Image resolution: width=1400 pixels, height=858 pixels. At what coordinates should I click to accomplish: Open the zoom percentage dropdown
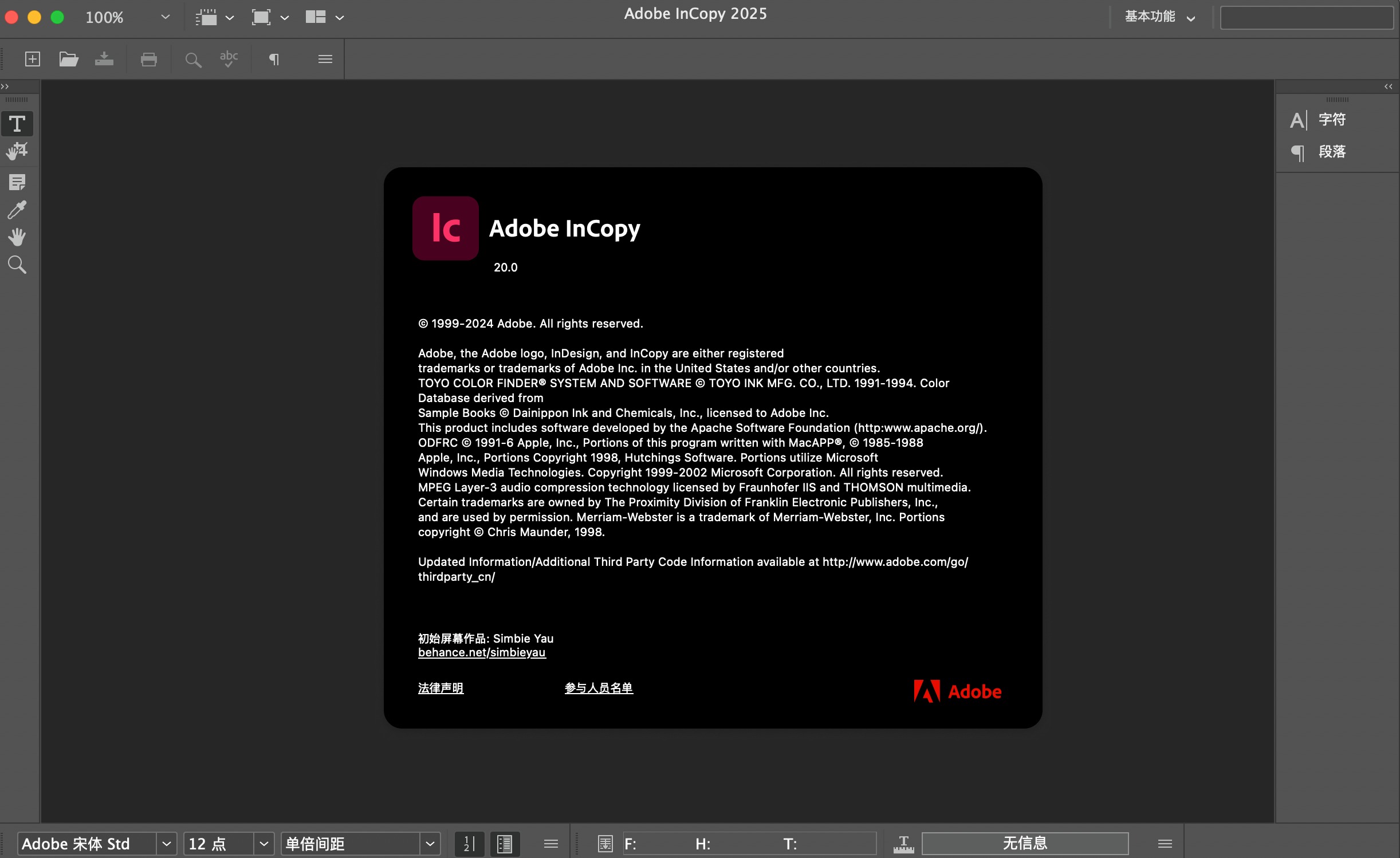coord(164,17)
